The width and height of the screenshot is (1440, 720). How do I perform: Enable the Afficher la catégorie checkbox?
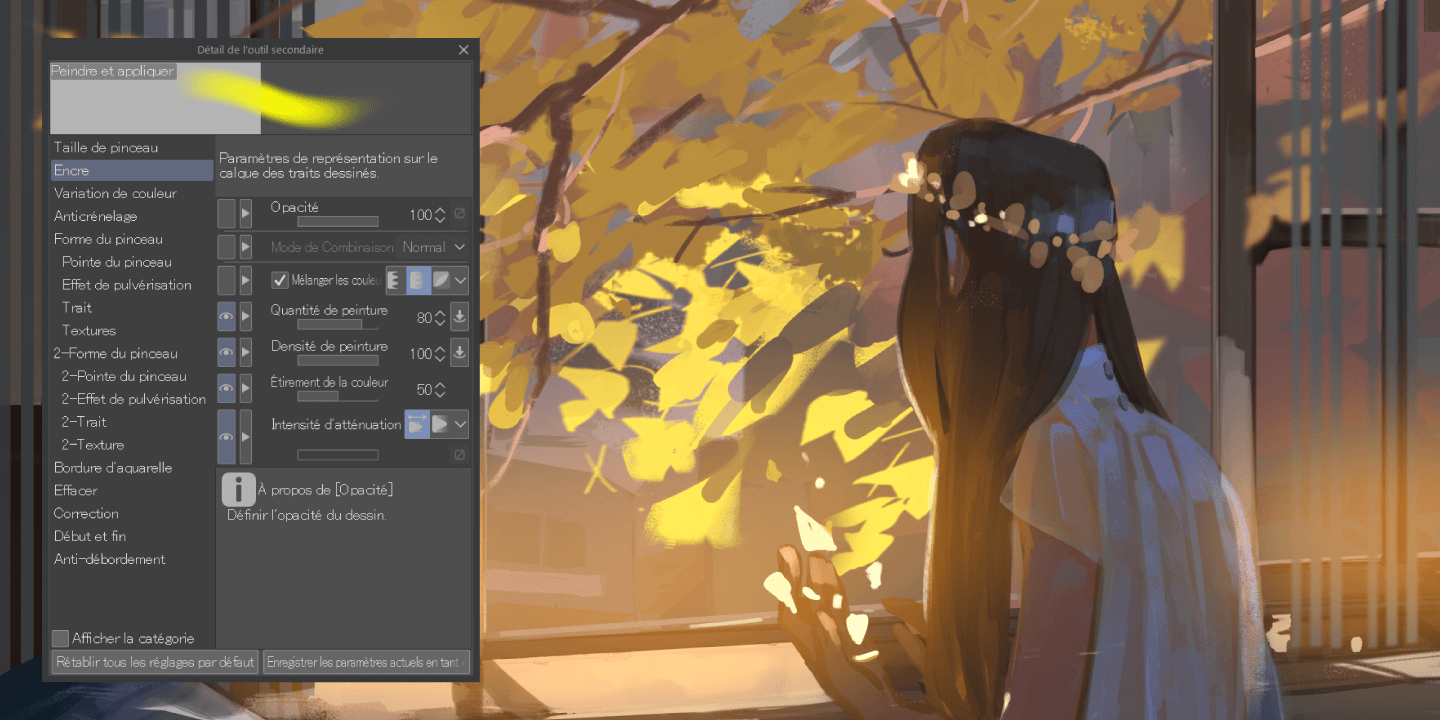pos(61,638)
